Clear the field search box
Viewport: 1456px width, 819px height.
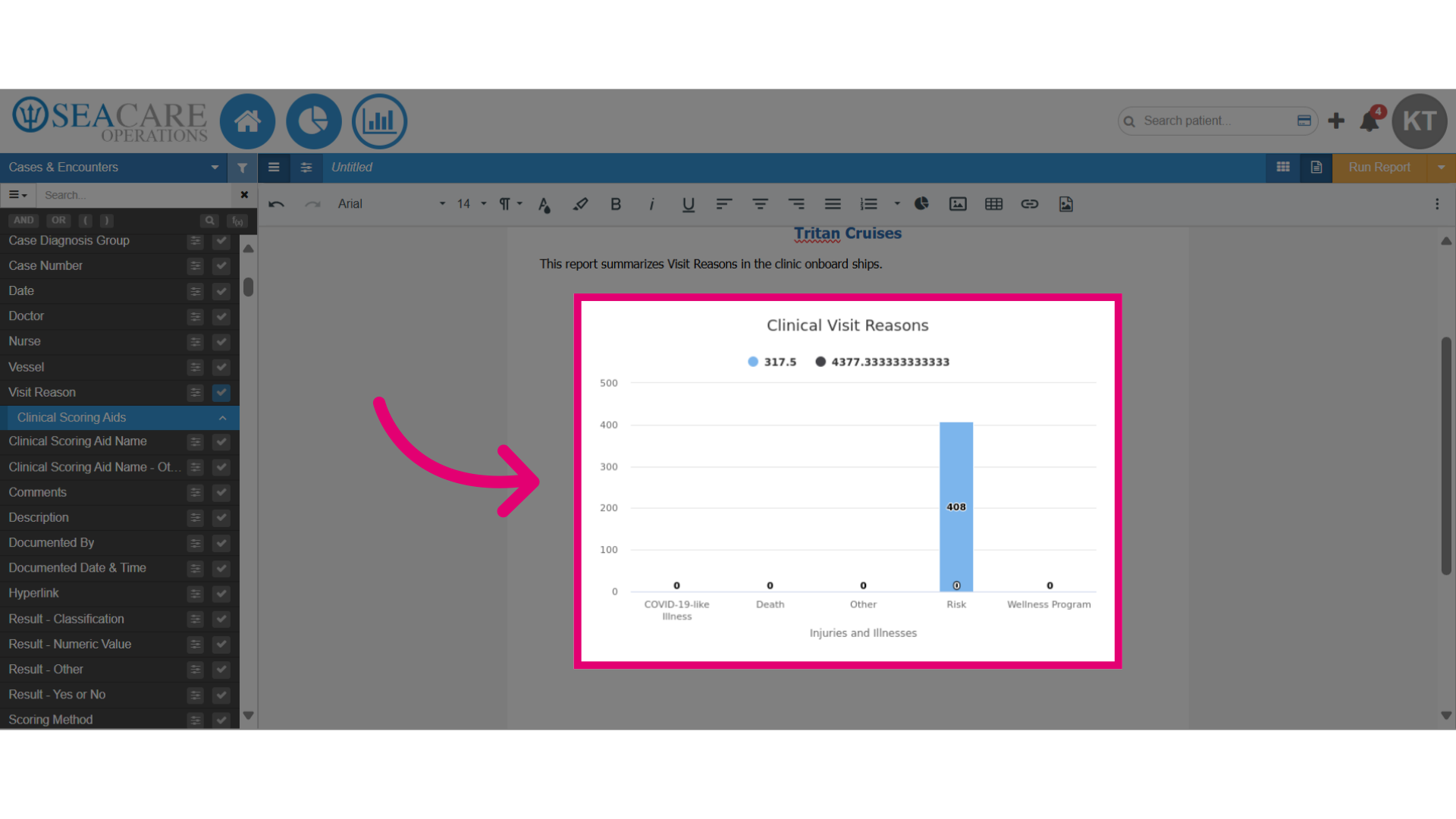point(244,195)
